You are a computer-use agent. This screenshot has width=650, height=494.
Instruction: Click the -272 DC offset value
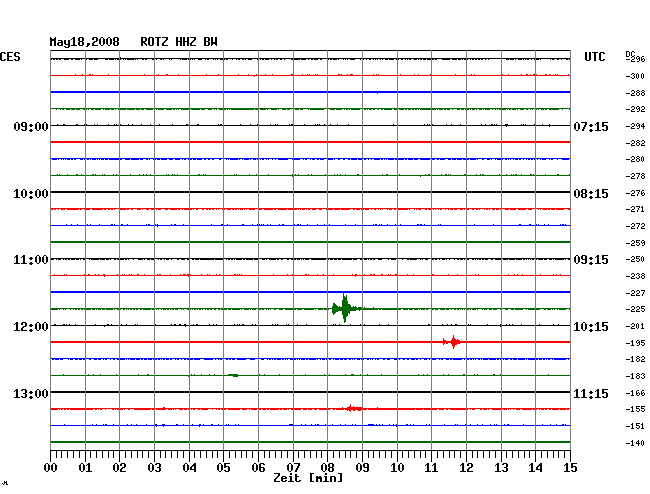[635, 226]
